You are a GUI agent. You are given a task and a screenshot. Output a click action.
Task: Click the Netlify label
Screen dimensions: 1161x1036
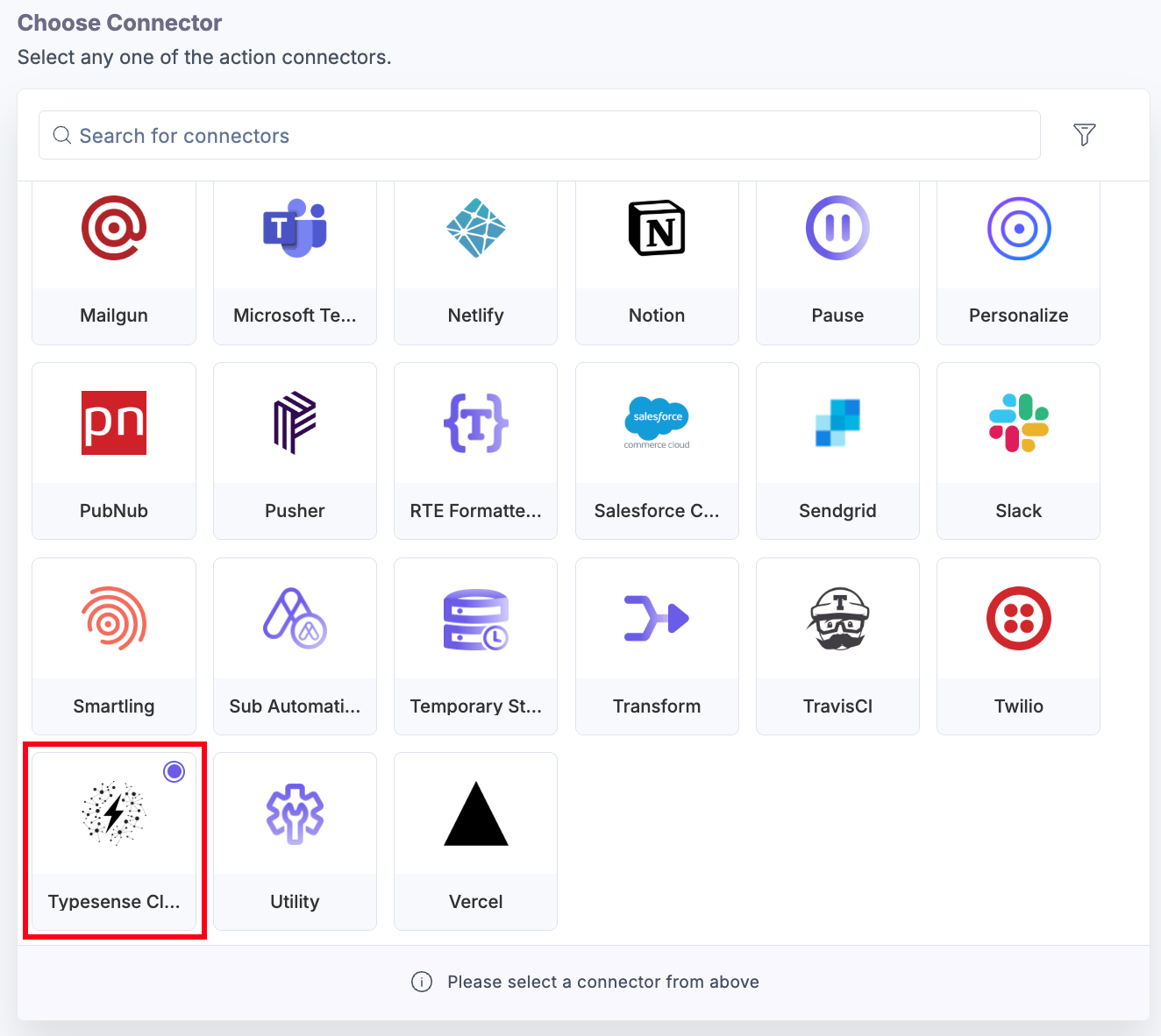pos(476,316)
